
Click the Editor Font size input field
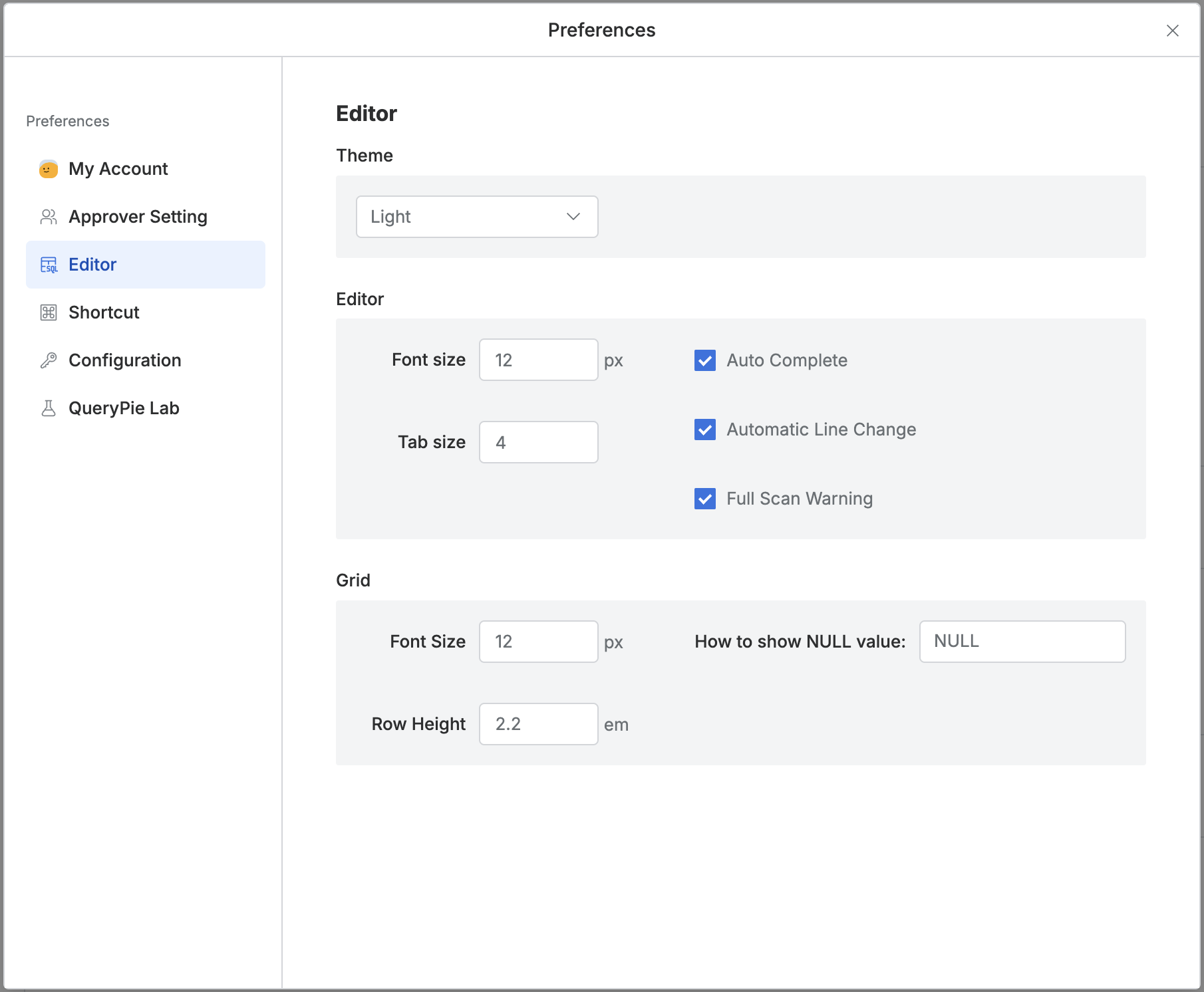538,360
